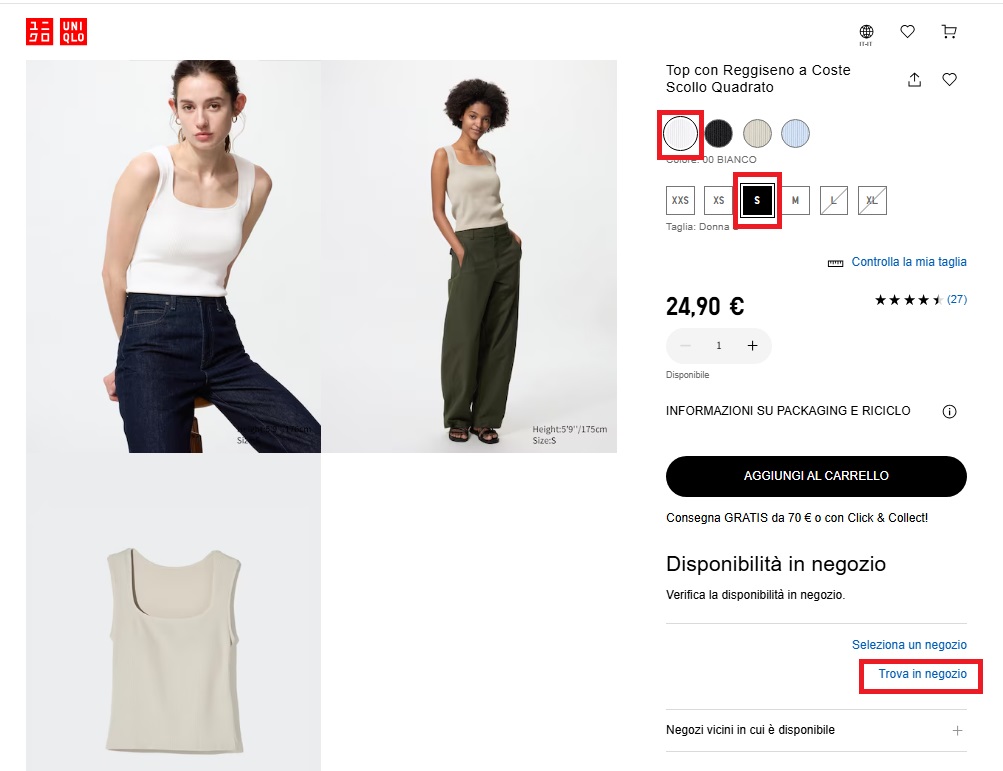The width and height of the screenshot is (1003, 771).
Task: Click Trova in negozio link
Action: pos(922,674)
